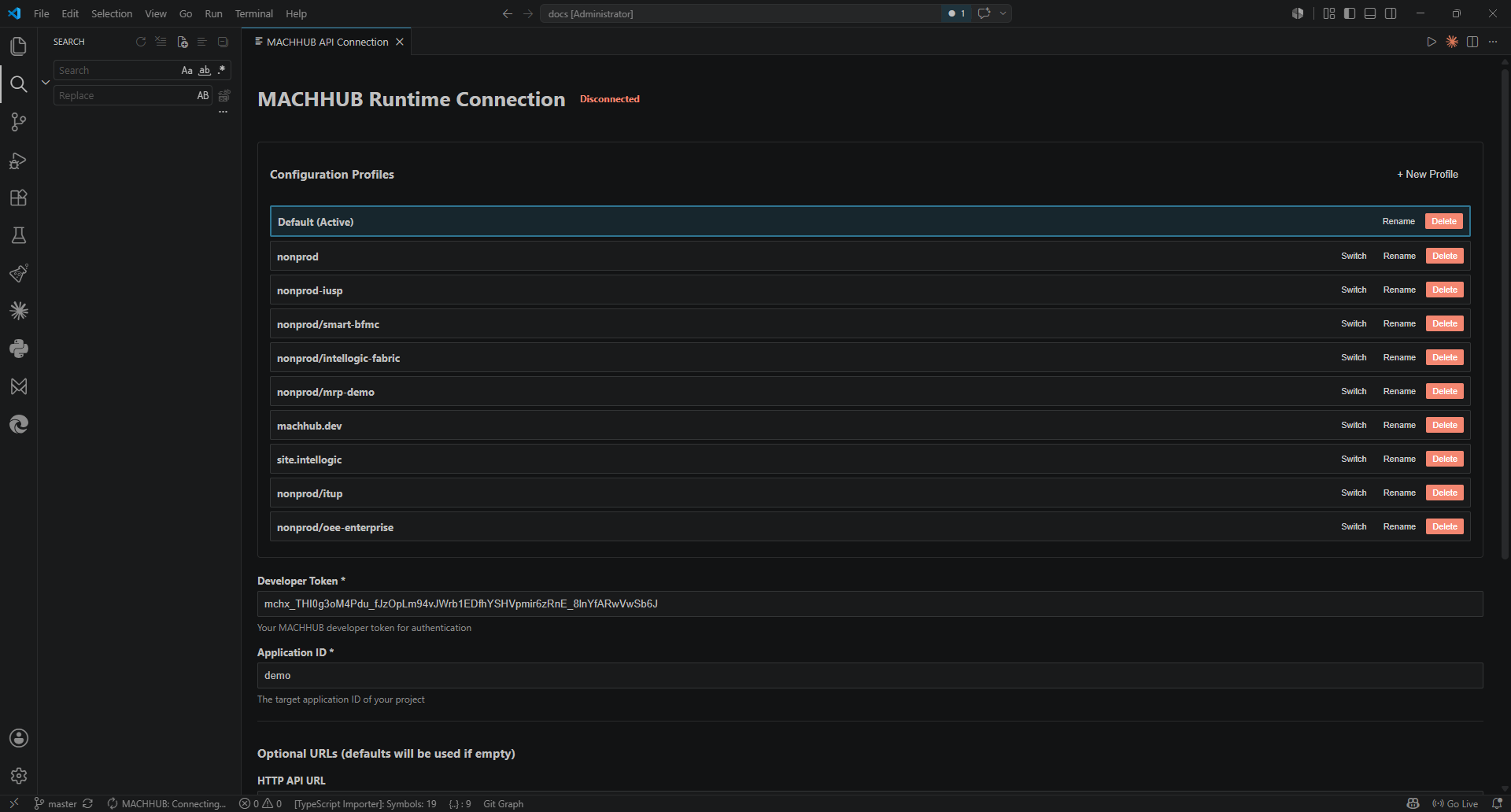Image resolution: width=1511 pixels, height=812 pixels.
Task: Collapse the replace field chevron
Action: tap(46, 83)
